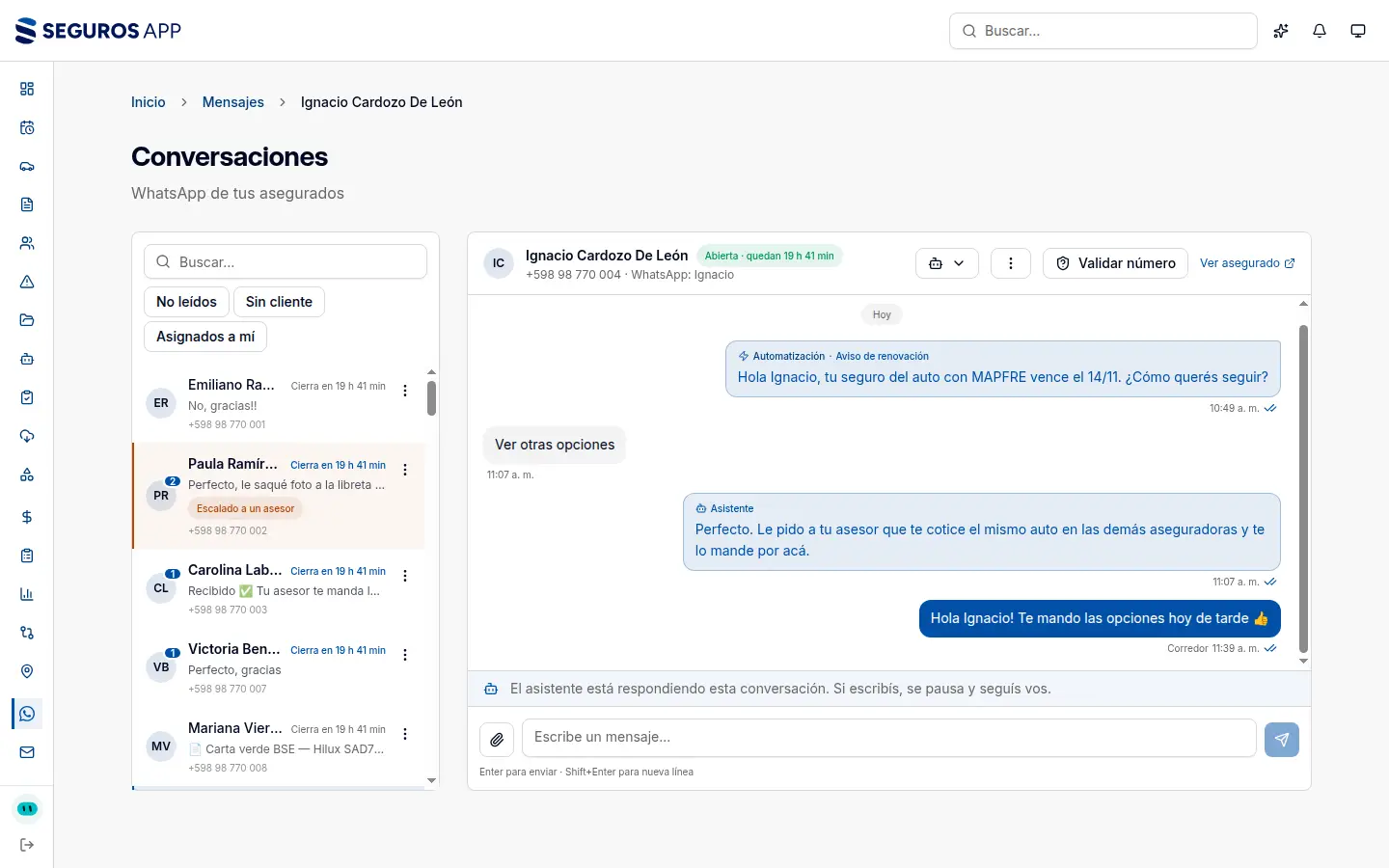Viewport: 1389px width, 868px height.
Task: Toggle the Asignados a mí filter
Action: click(x=205, y=337)
